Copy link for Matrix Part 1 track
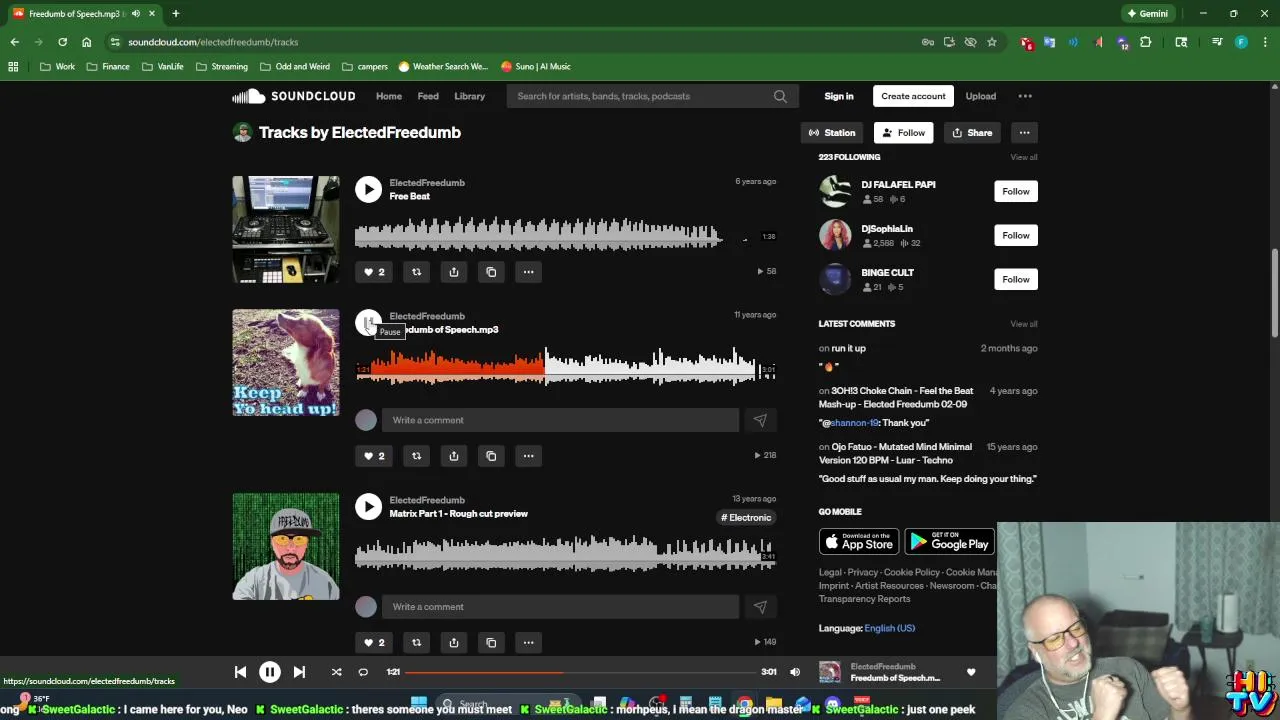The width and height of the screenshot is (1280, 720). [x=491, y=643]
